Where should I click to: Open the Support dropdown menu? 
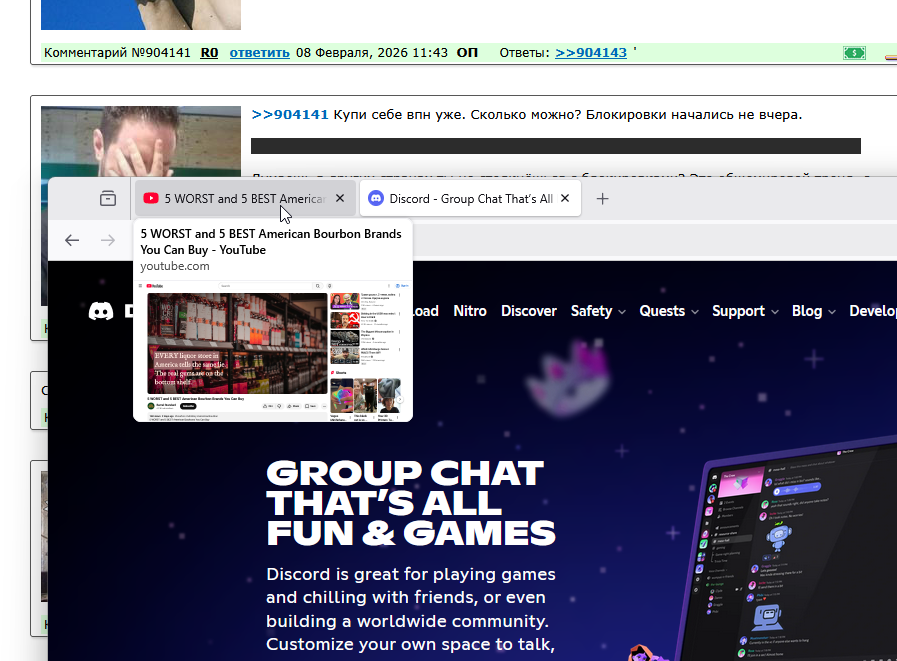[x=745, y=311]
